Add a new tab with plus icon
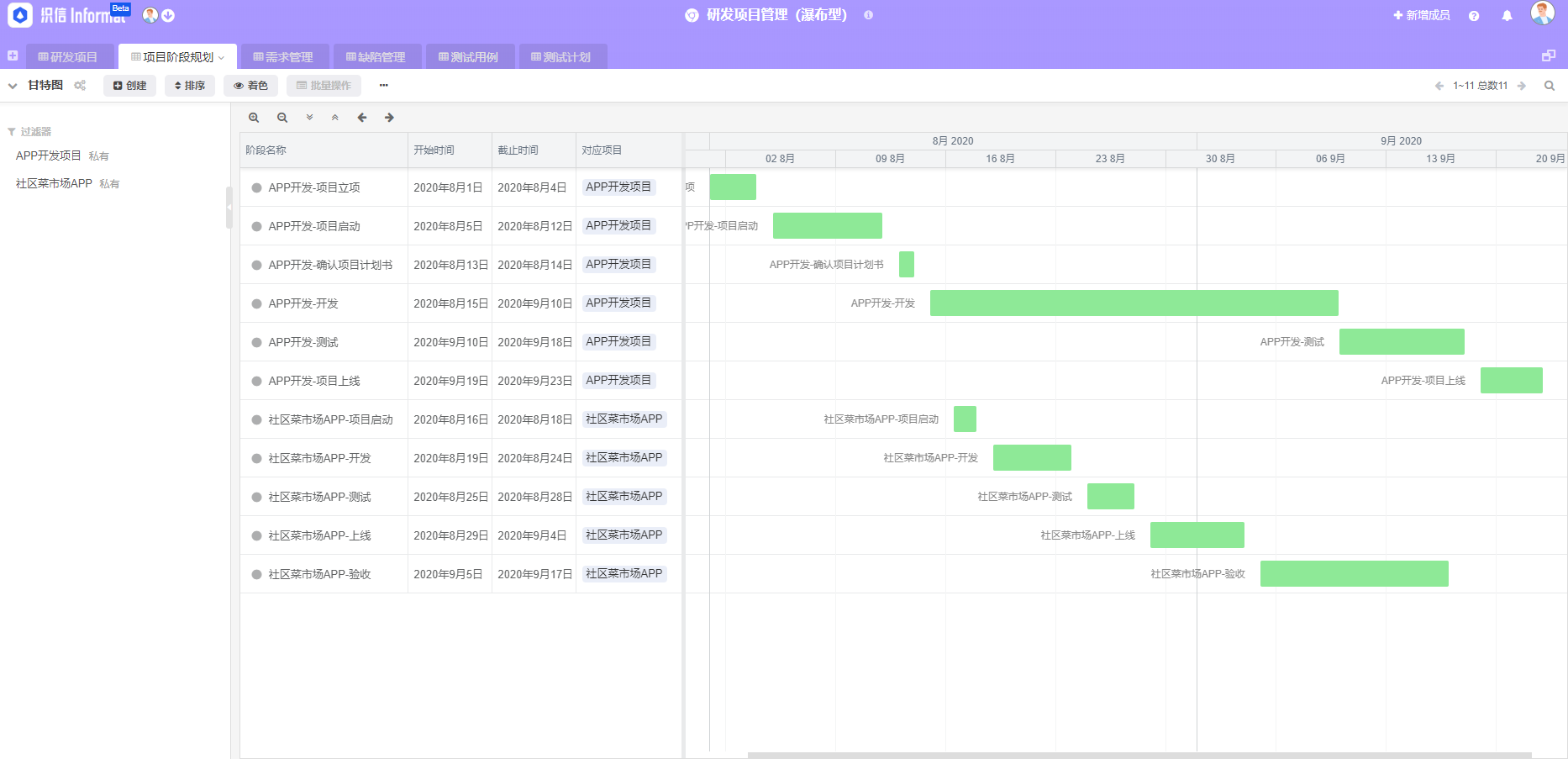1568x759 pixels. coord(13,55)
